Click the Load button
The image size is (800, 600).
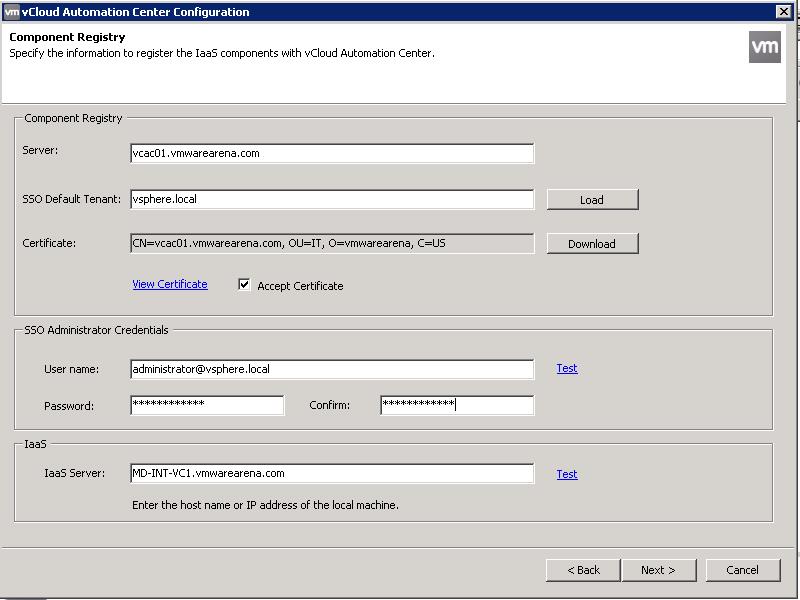coord(592,199)
